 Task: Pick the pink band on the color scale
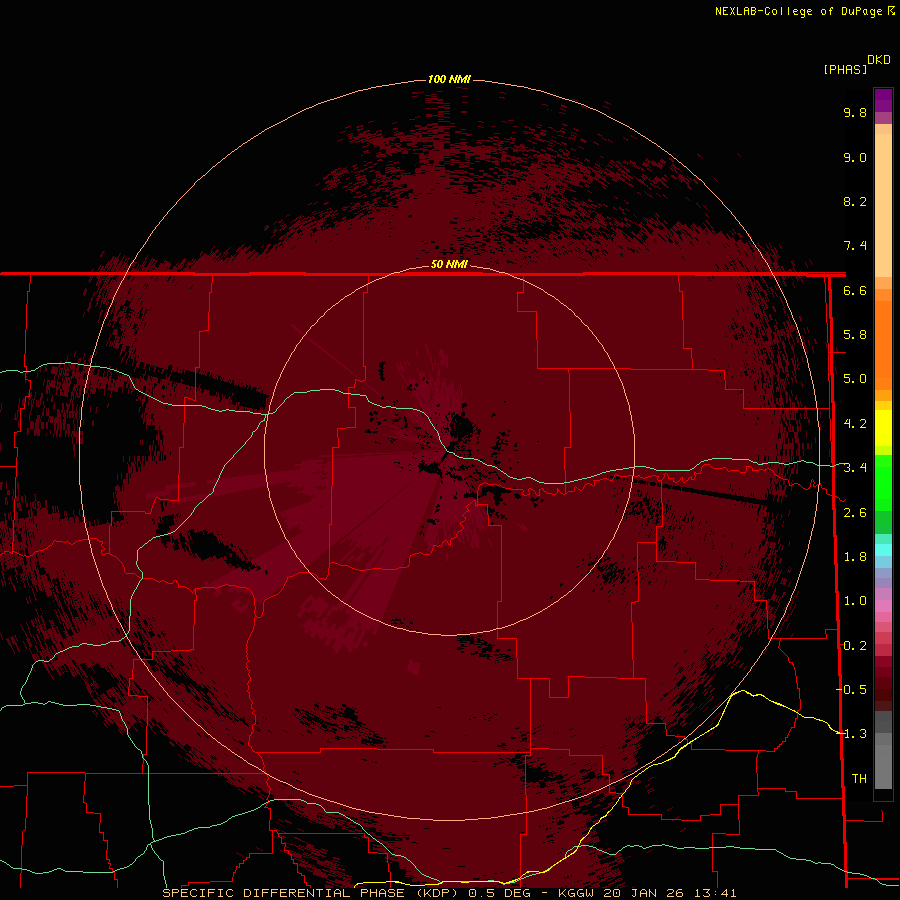coord(883,606)
